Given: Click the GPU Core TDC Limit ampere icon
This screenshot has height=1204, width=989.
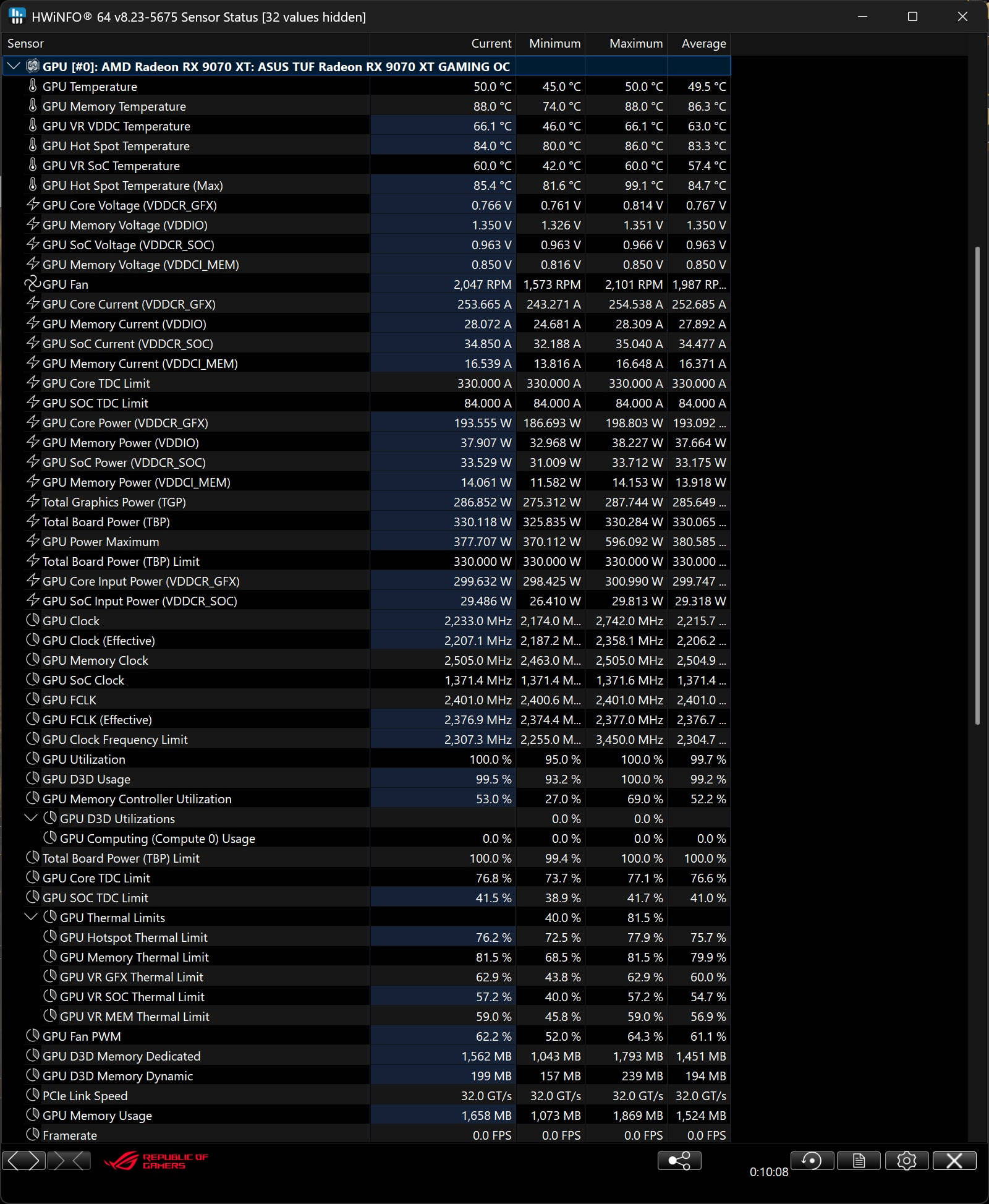Looking at the screenshot, I should tap(33, 383).
